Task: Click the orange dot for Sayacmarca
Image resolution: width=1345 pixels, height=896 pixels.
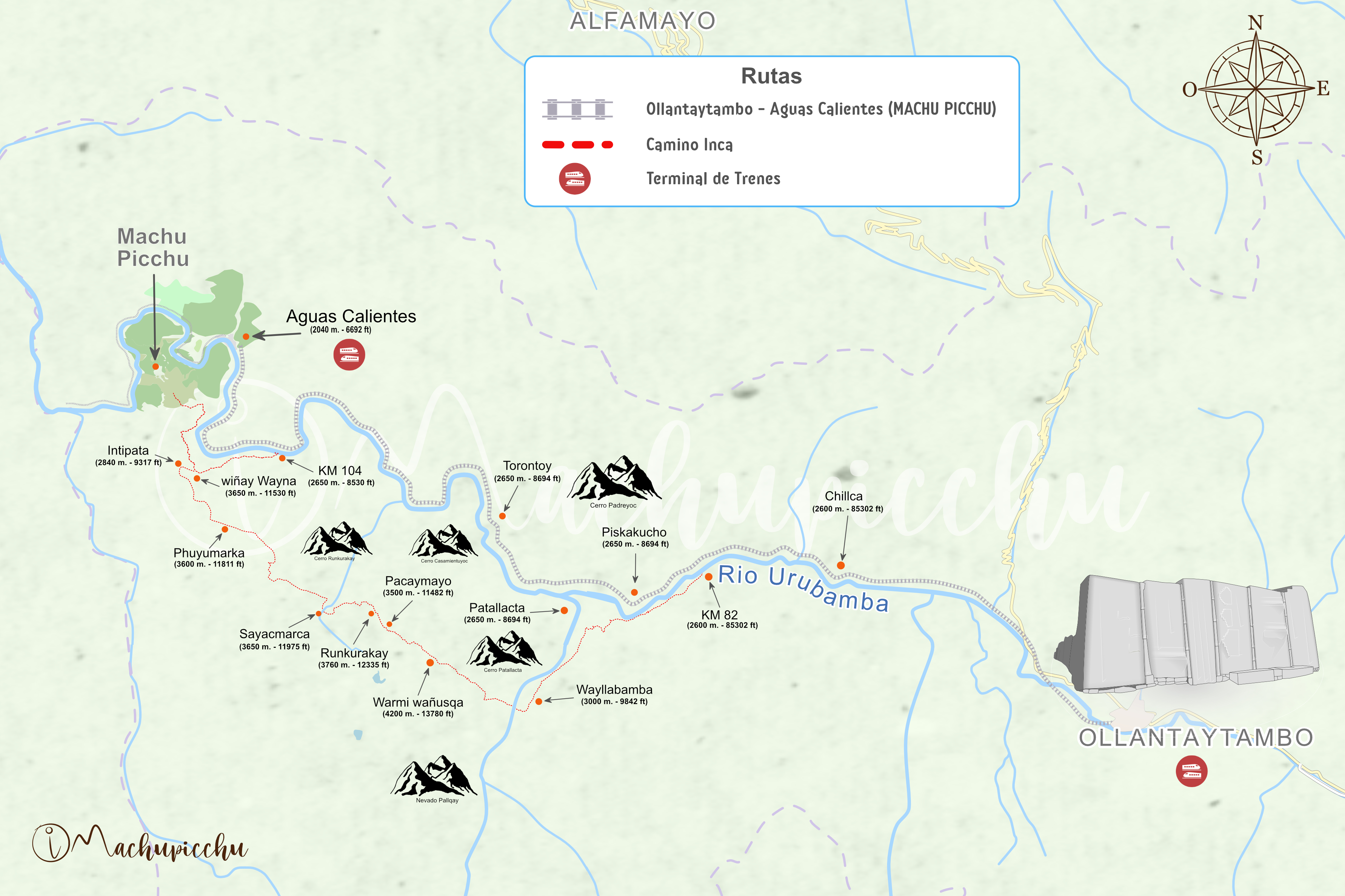Action: (x=319, y=613)
